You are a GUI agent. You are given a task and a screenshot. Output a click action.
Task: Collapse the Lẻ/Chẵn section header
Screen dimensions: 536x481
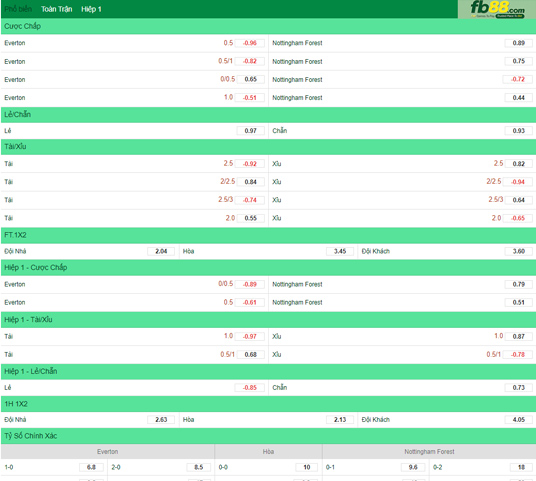point(268,115)
